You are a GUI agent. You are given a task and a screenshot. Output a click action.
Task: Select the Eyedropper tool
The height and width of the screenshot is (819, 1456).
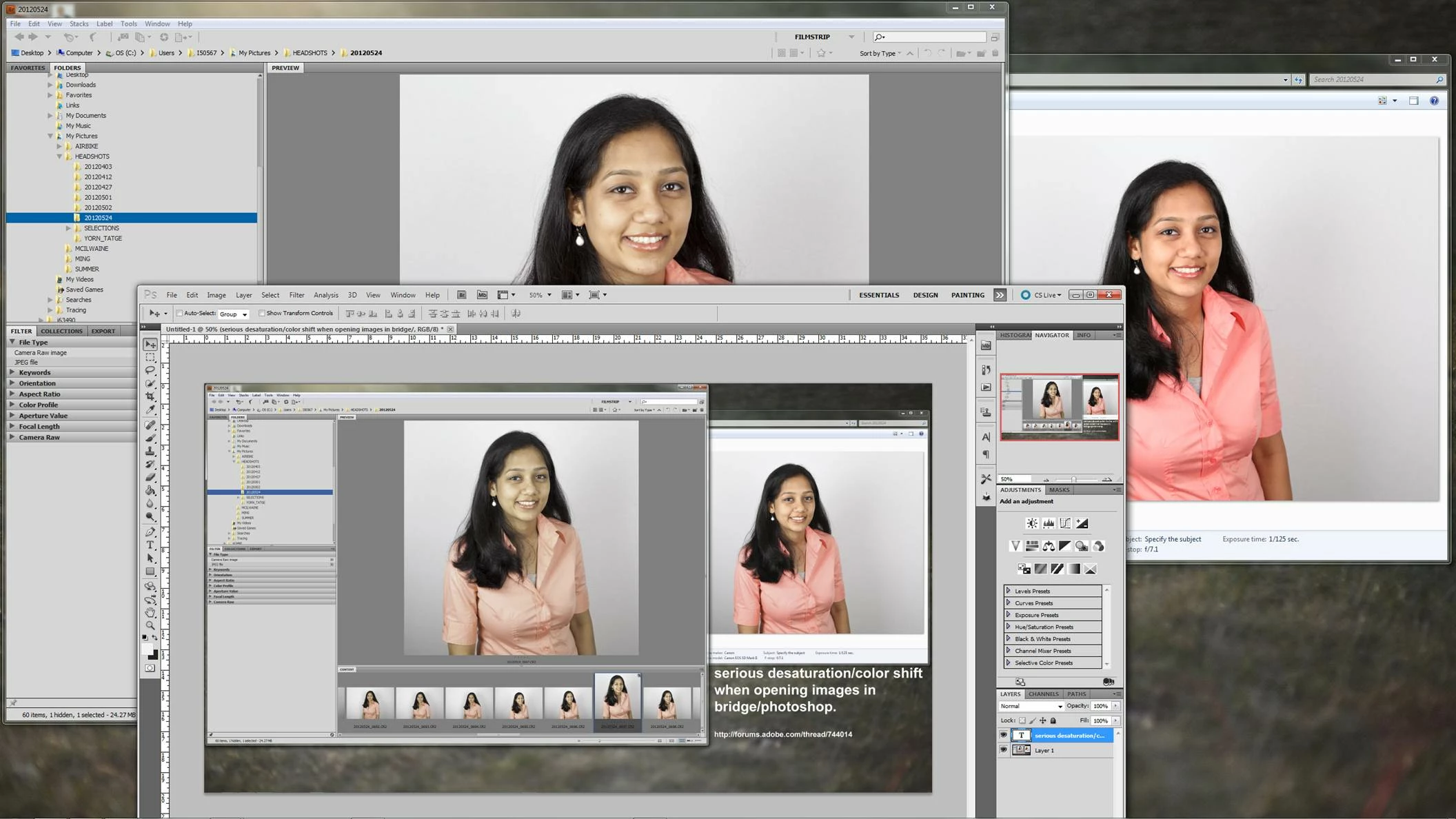click(150, 410)
